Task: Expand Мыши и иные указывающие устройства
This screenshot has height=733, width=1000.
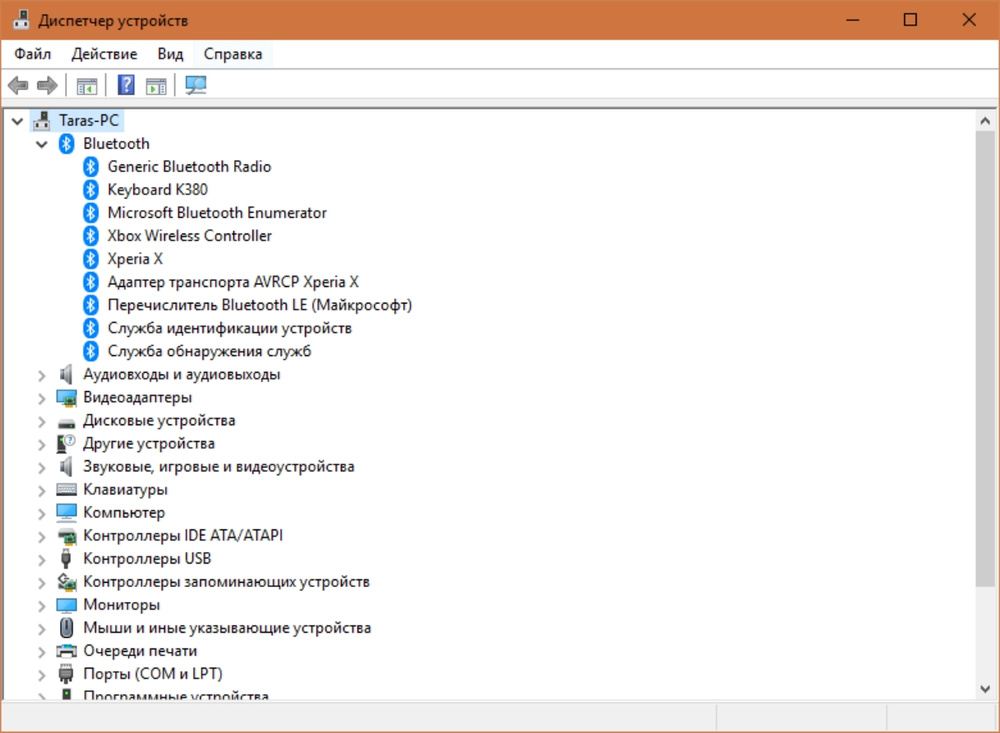Action: pyautogui.click(x=42, y=628)
